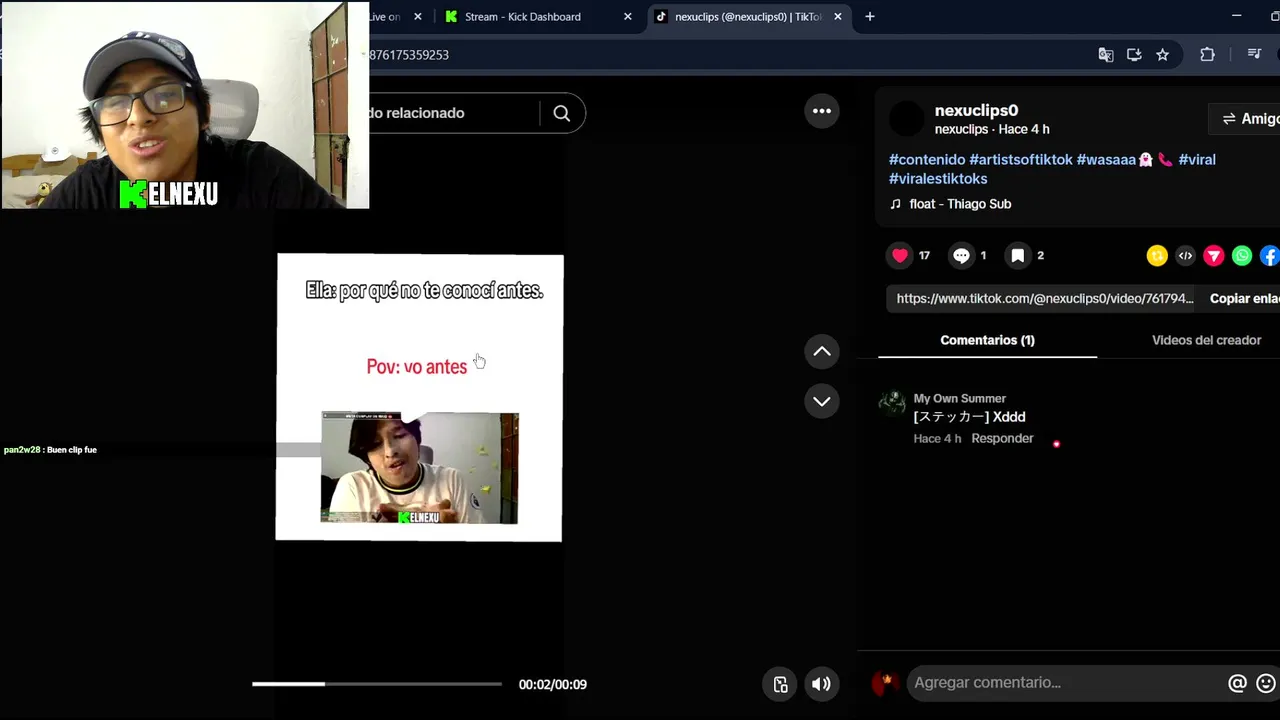Click your avatar beside comment box

(885, 683)
